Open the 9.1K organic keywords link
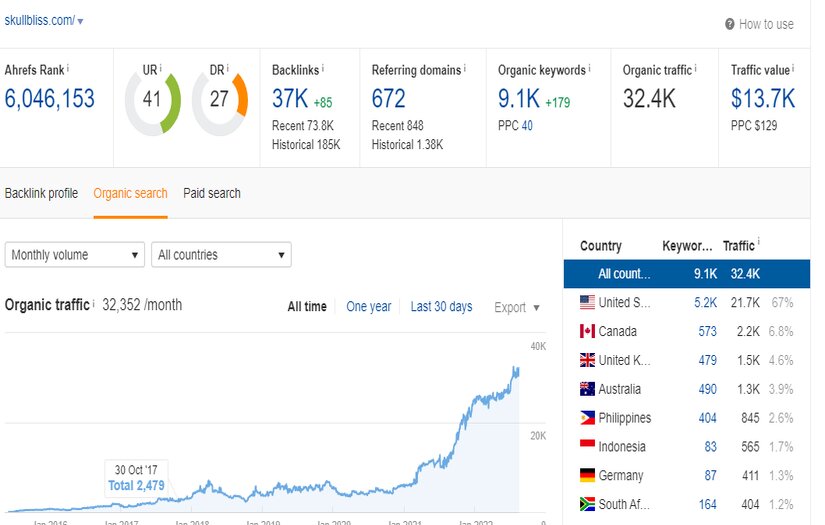 coord(519,98)
